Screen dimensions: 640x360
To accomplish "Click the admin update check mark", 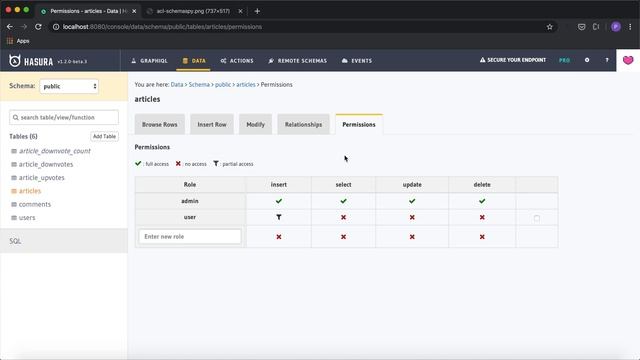I will [x=412, y=201].
